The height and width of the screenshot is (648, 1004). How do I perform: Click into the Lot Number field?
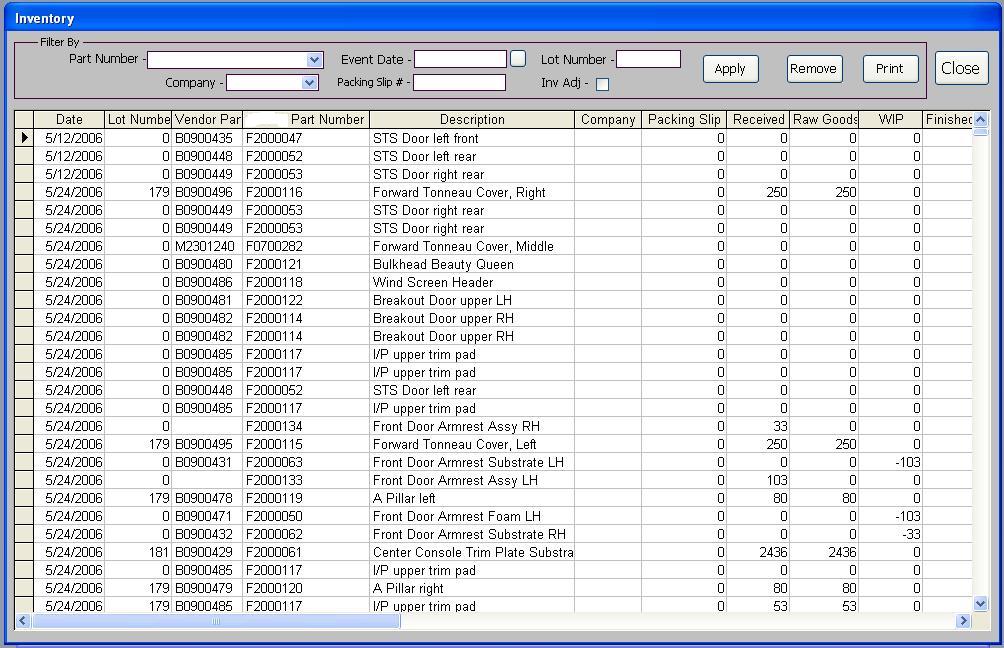tap(648, 60)
